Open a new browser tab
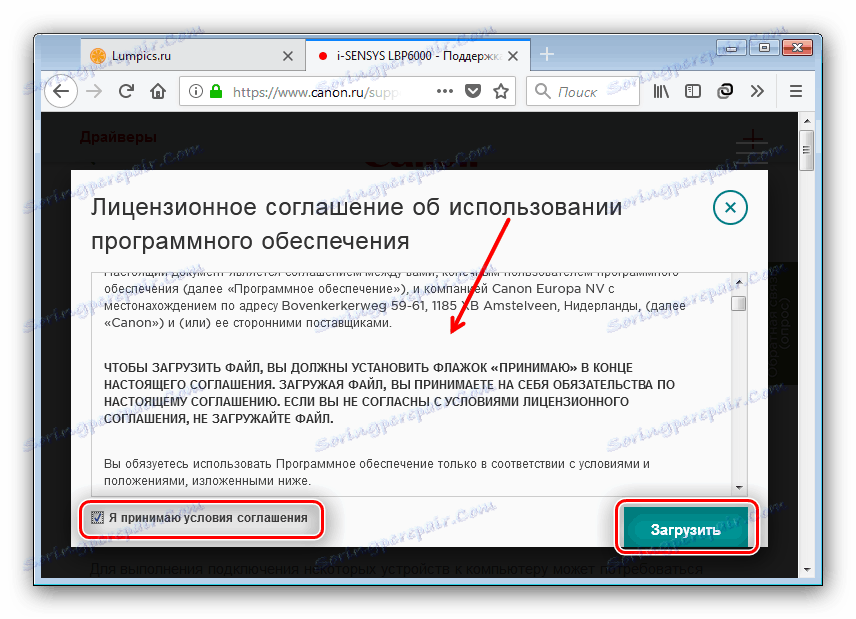The image size is (856, 619). [x=546, y=54]
